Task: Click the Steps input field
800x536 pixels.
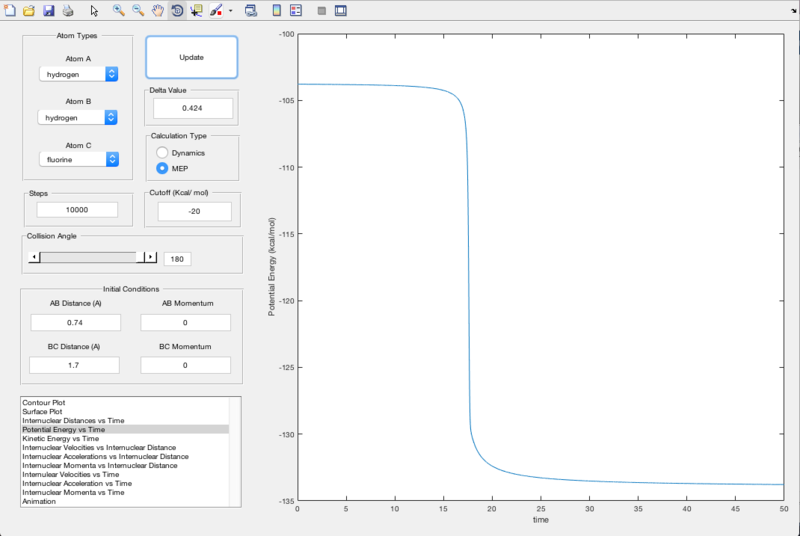Action: coord(77,210)
